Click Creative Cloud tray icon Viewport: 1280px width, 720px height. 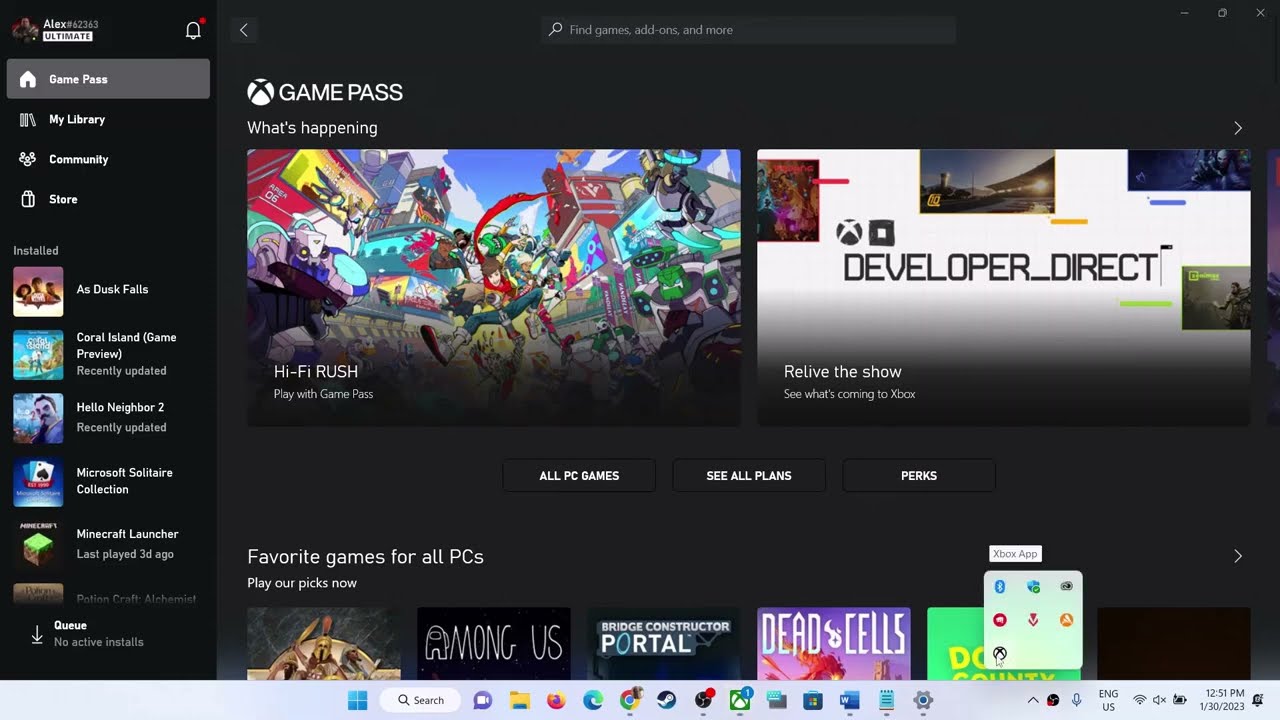1066,587
